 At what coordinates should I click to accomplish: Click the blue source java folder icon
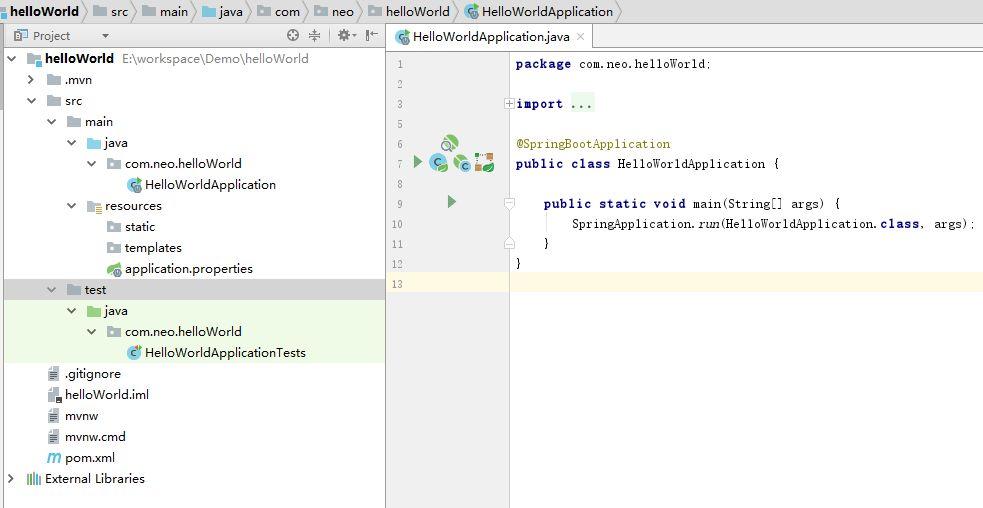tap(94, 143)
